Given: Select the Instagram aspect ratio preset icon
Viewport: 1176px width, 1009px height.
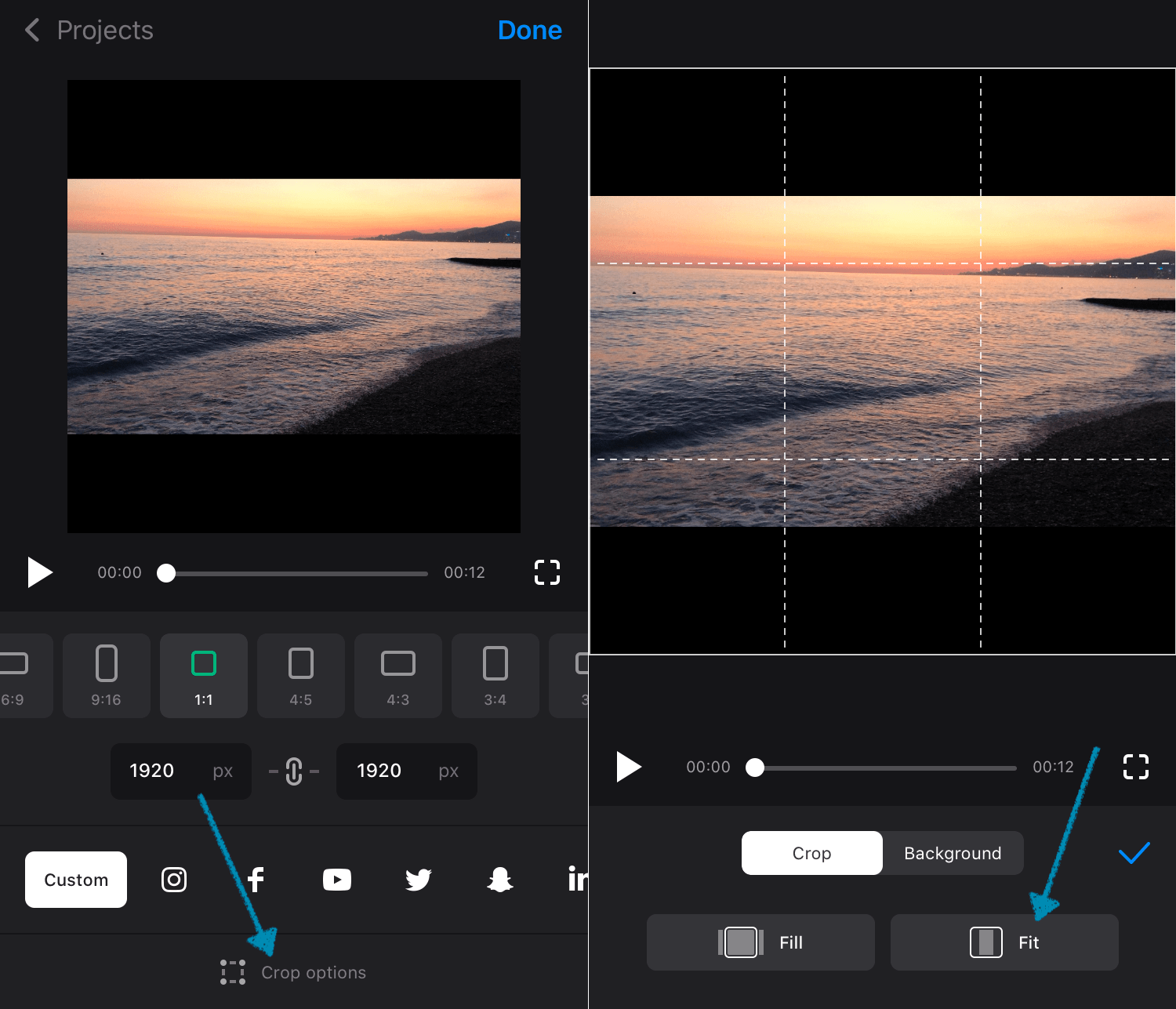Looking at the screenshot, I should (x=173, y=879).
